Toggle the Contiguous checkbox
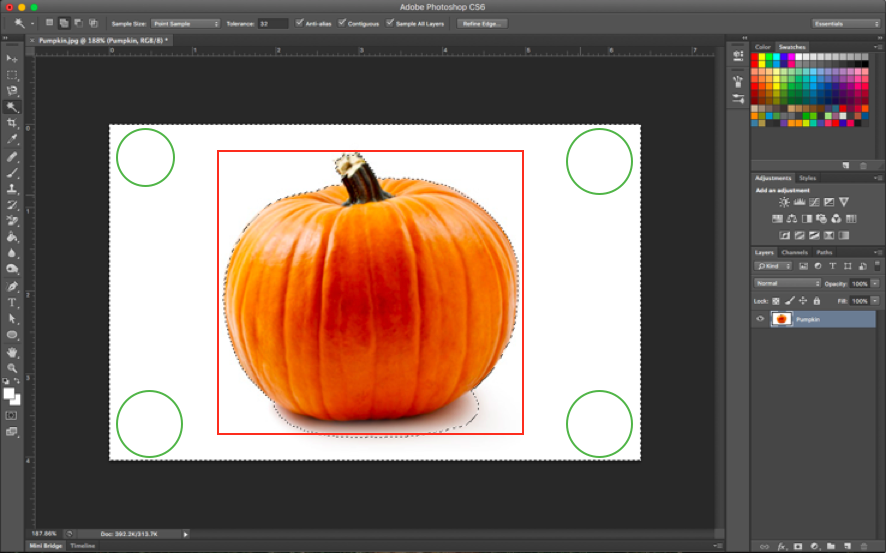Image resolution: width=886 pixels, height=553 pixels. coord(342,23)
